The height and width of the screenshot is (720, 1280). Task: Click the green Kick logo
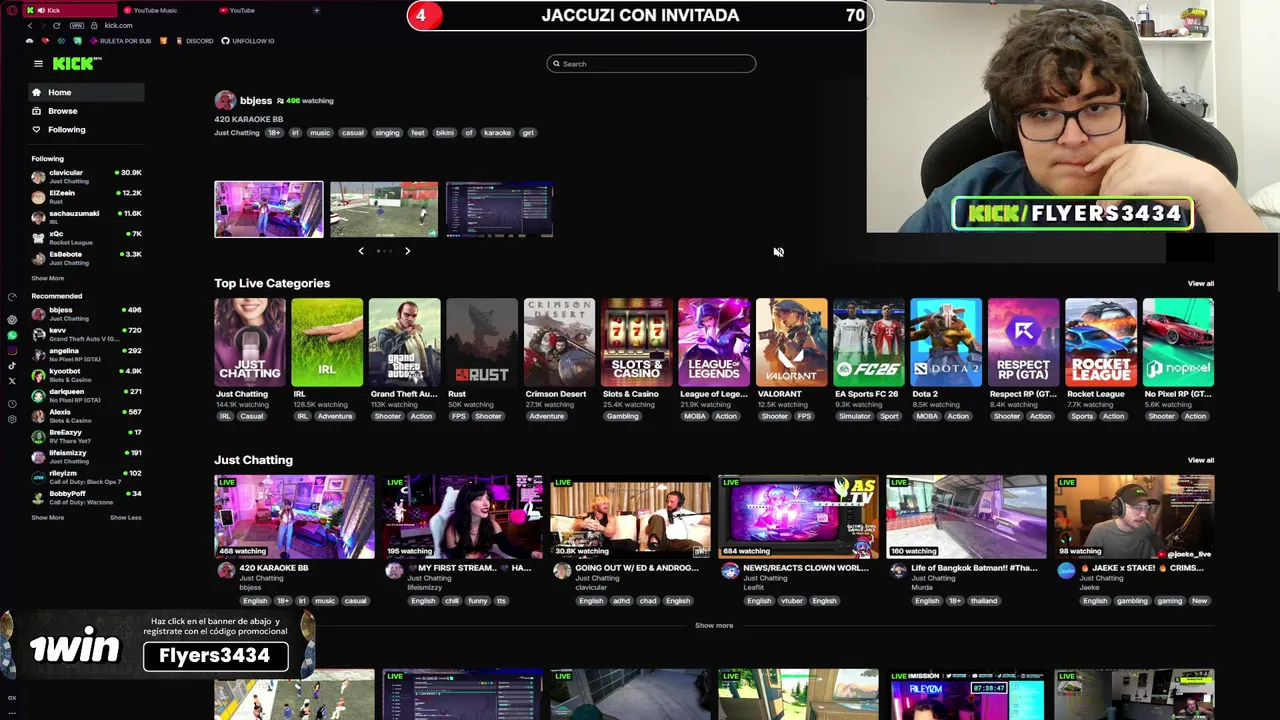tap(77, 63)
